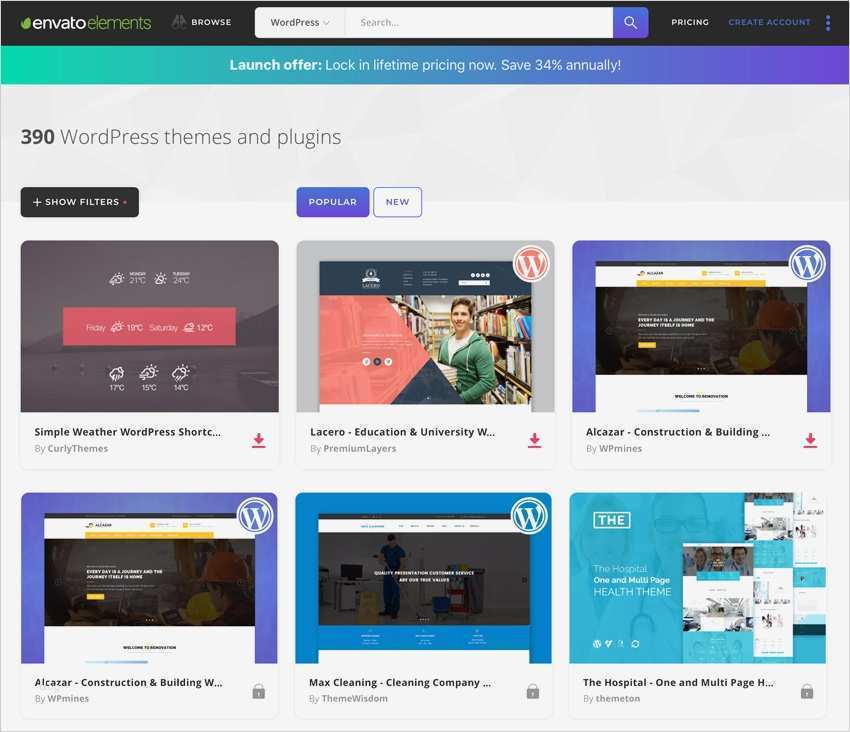Visit author CurlyThemes profile

(78, 449)
